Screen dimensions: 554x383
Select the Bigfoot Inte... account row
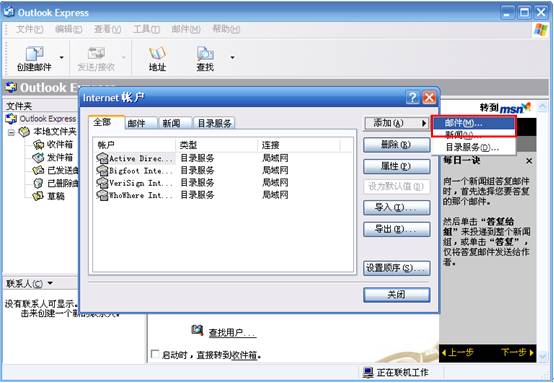(x=223, y=170)
